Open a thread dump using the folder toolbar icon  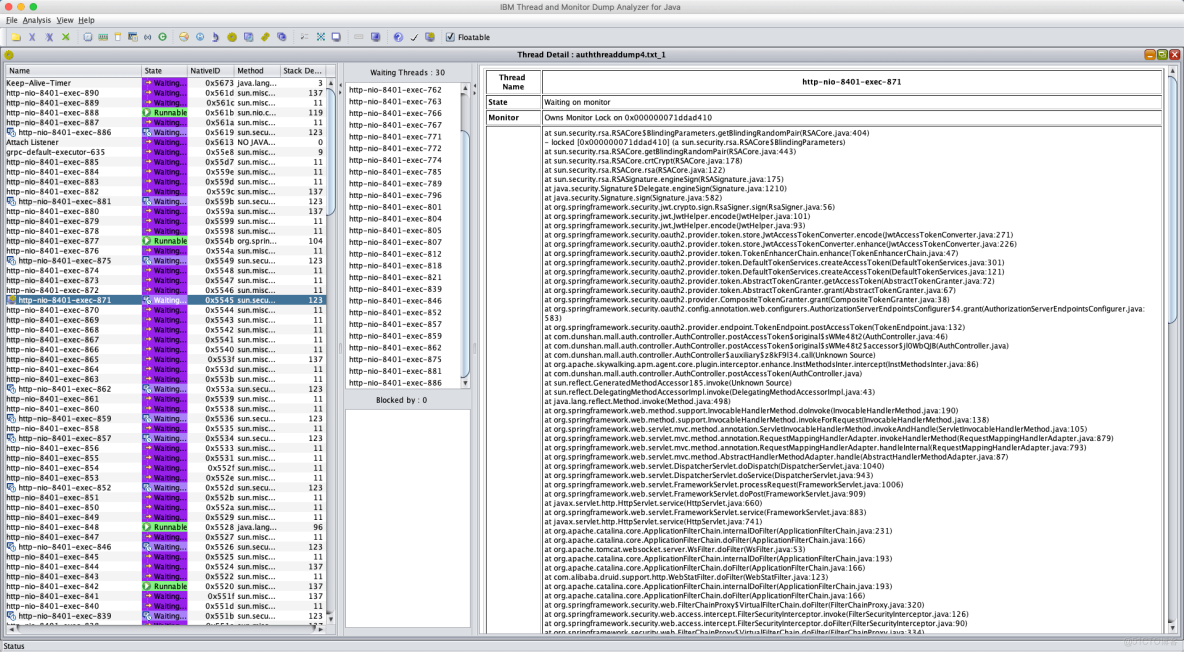pos(15,37)
